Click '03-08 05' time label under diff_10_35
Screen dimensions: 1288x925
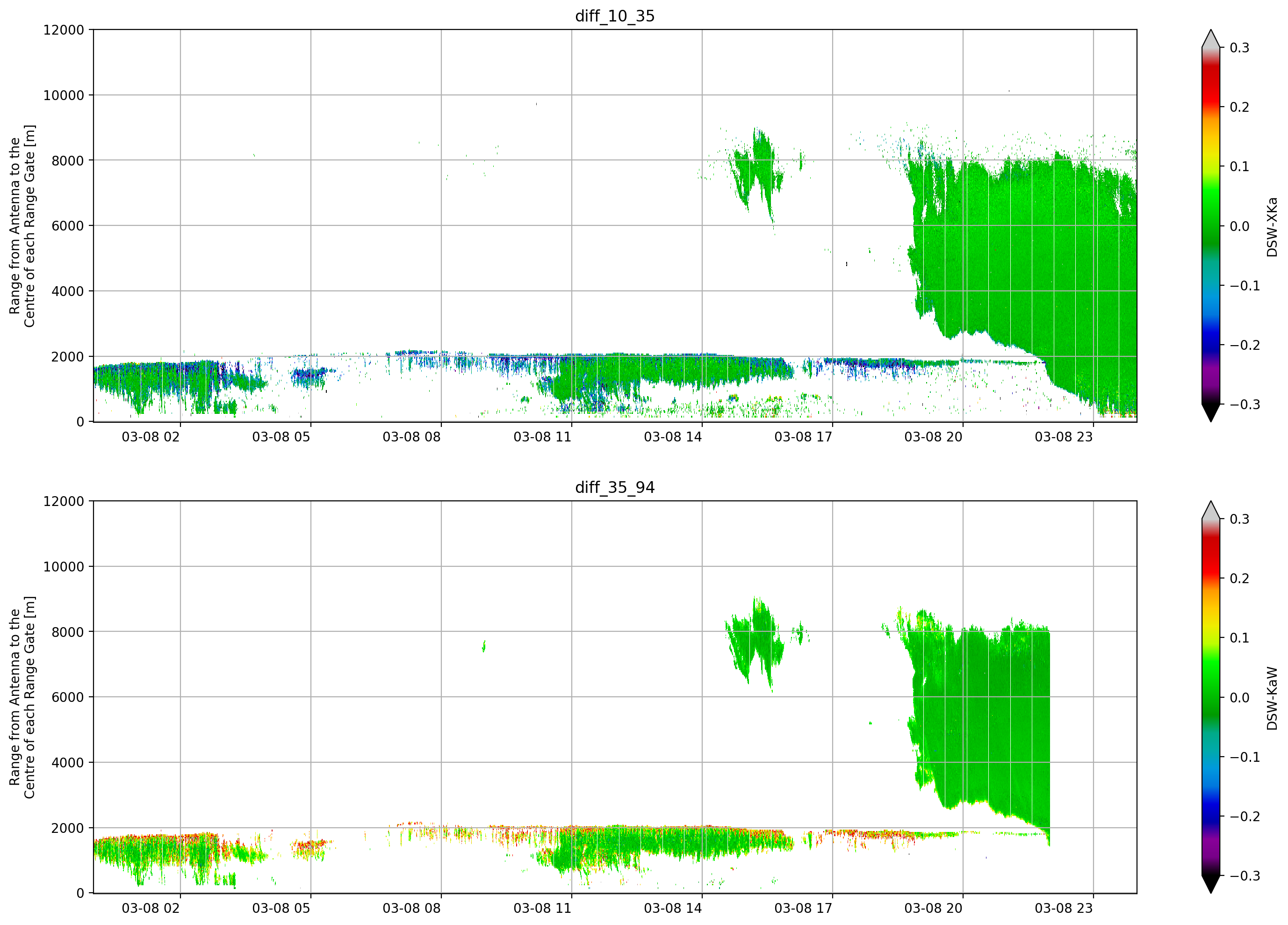click(x=281, y=437)
